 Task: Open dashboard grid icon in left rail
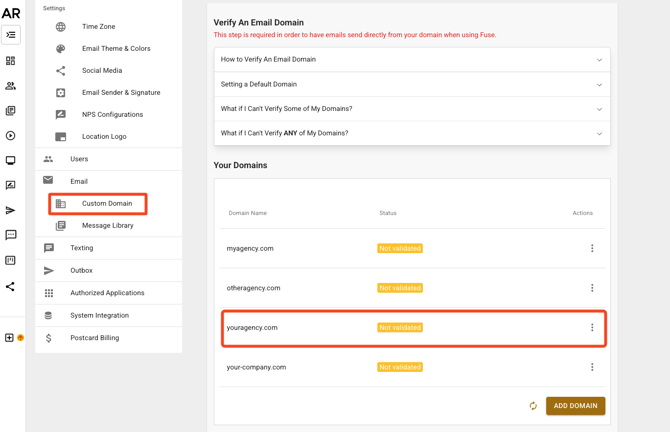(11, 61)
